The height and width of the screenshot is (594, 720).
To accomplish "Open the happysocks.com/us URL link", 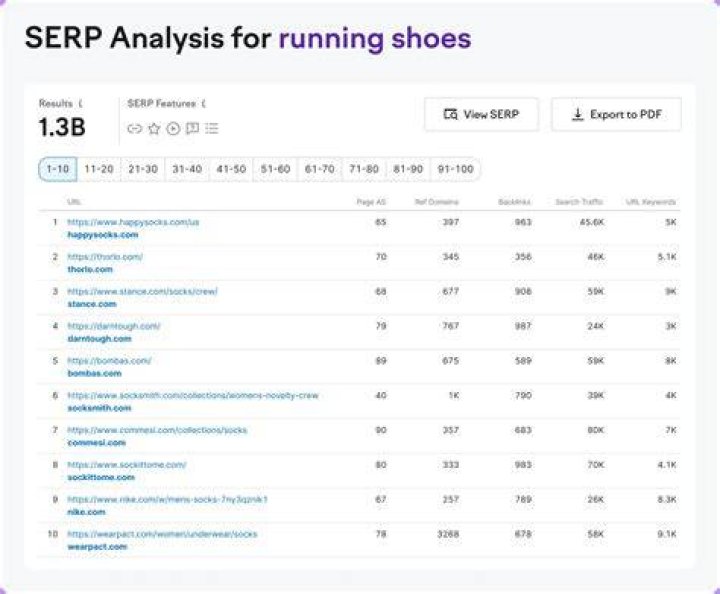I will 133,222.
